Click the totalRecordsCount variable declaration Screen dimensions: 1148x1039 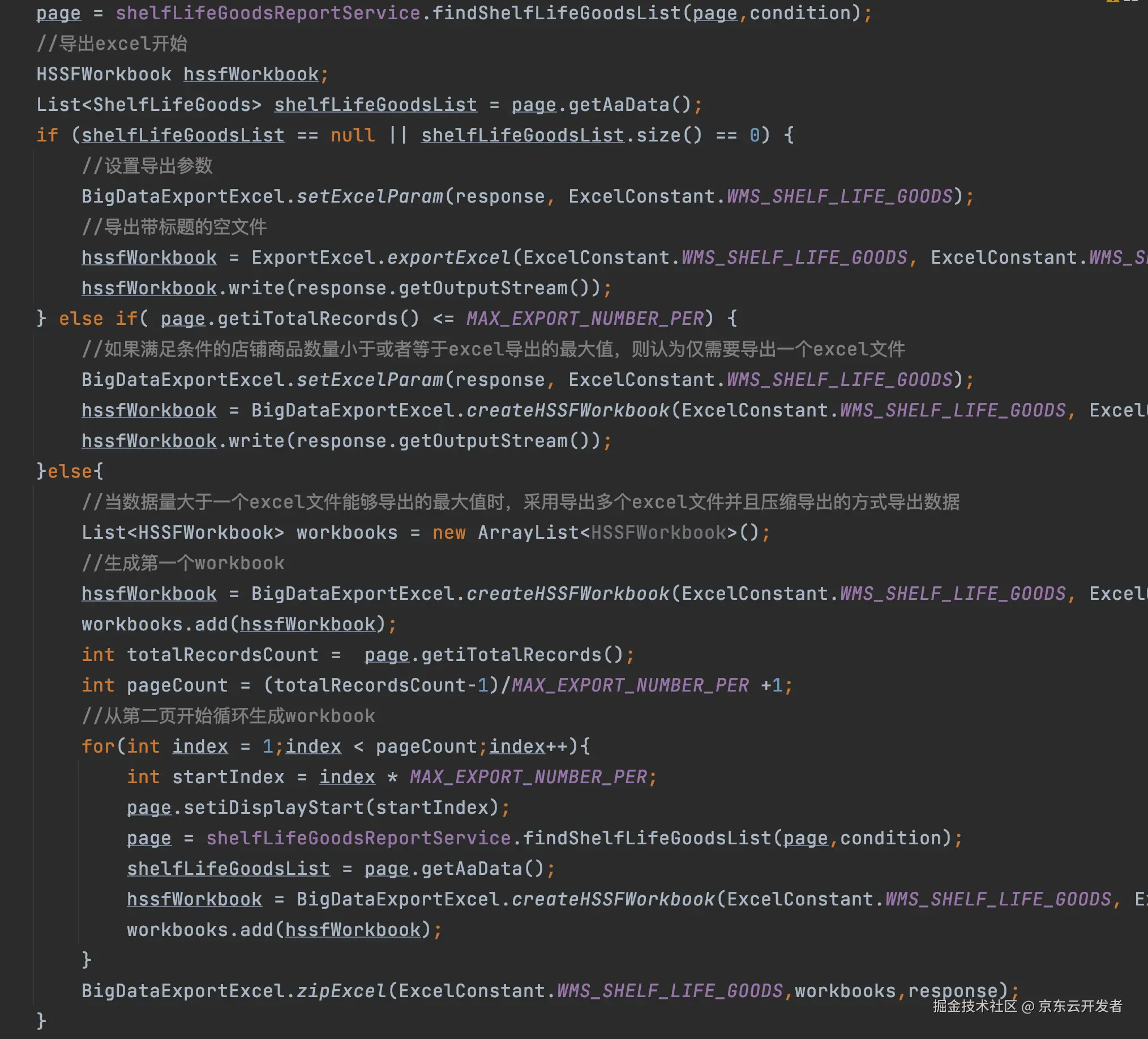(222, 655)
